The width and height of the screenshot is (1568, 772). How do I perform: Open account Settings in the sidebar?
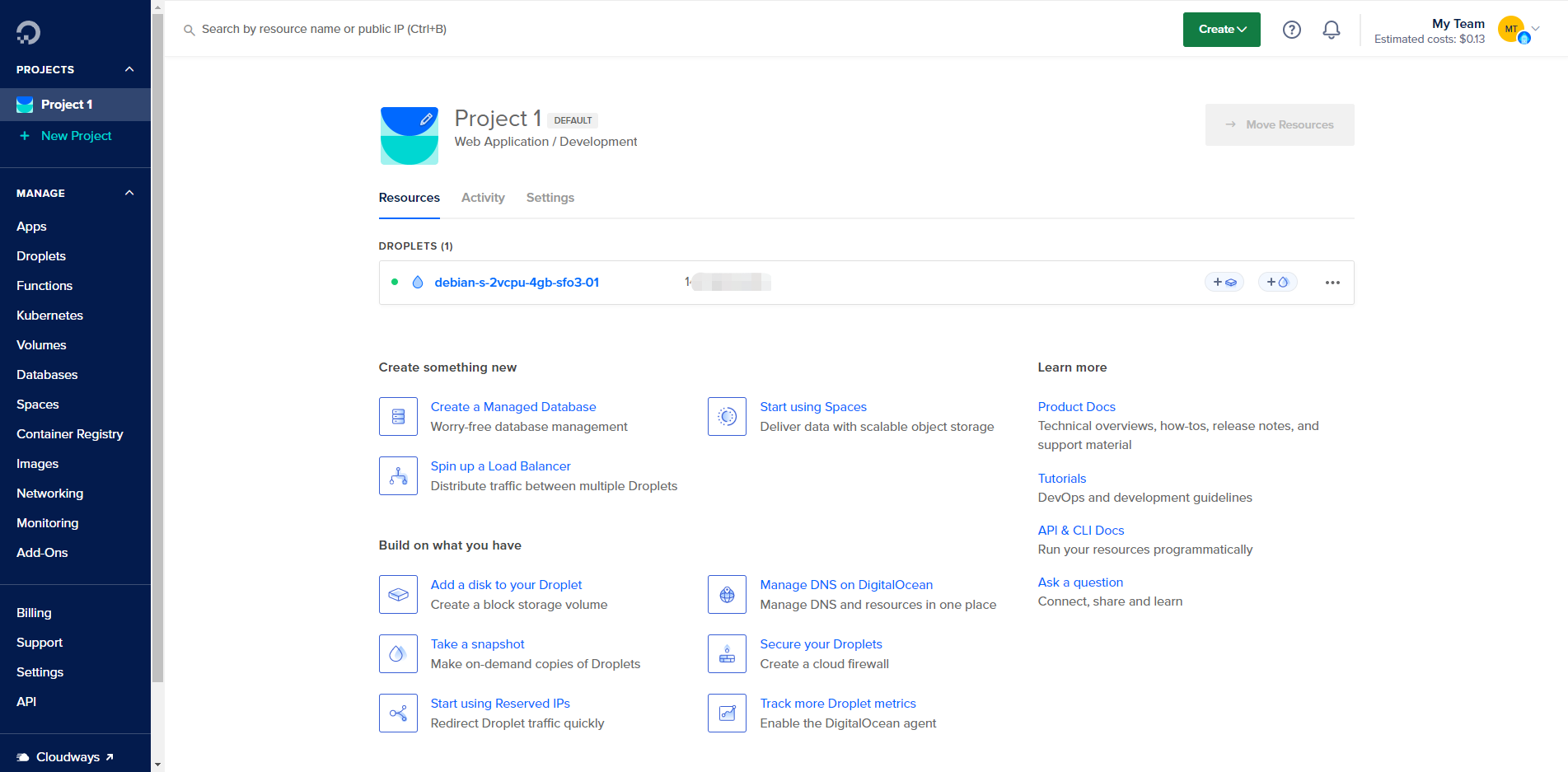40,672
